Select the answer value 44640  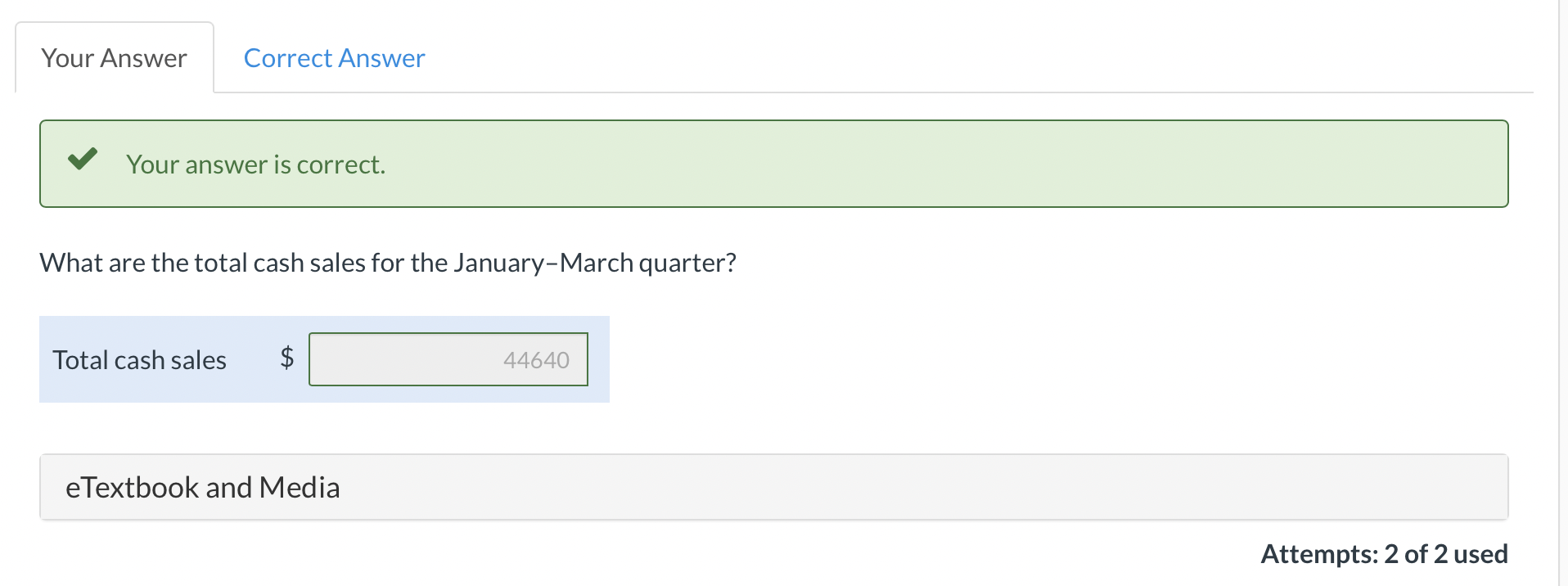[534, 358]
